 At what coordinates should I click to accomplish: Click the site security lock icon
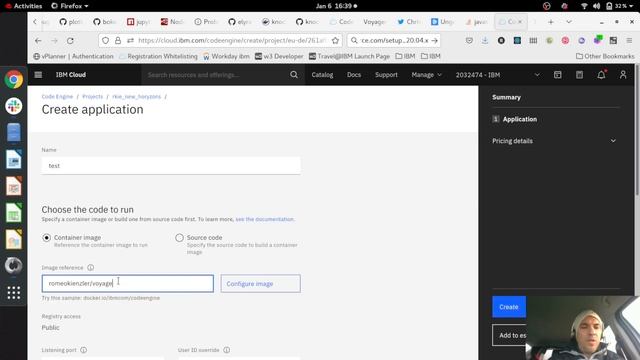(118, 40)
